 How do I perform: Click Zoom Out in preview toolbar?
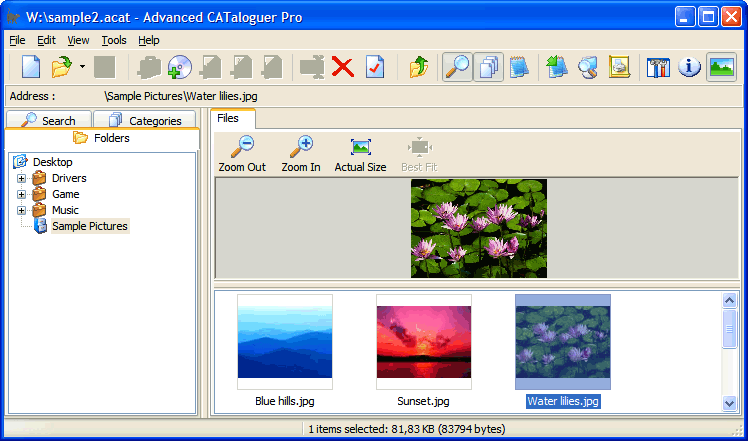242,154
